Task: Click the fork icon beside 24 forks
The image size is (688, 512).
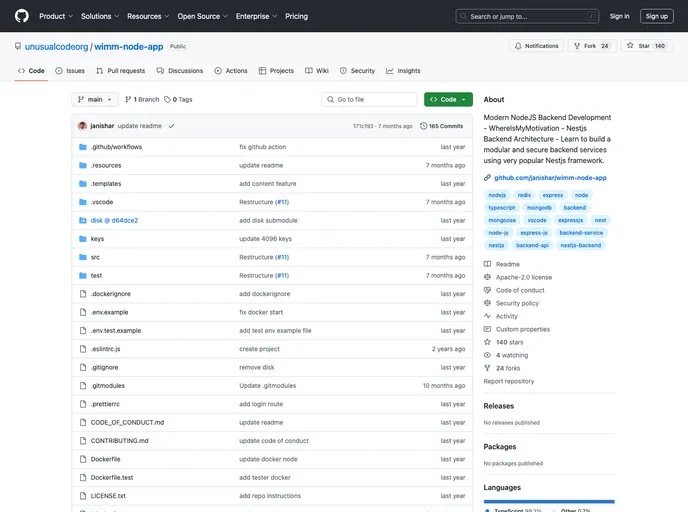Action: click(x=487, y=368)
